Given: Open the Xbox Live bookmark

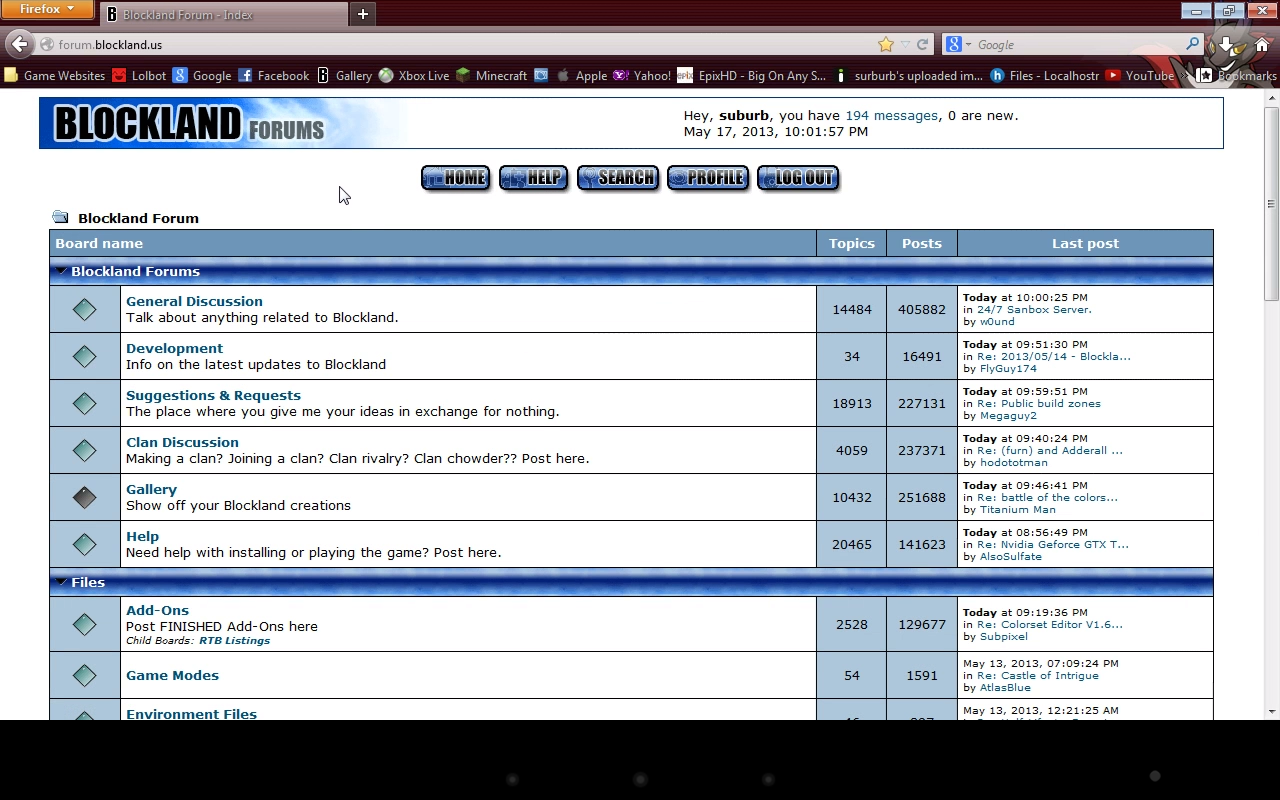Looking at the screenshot, I should click(x=414, y=75).
